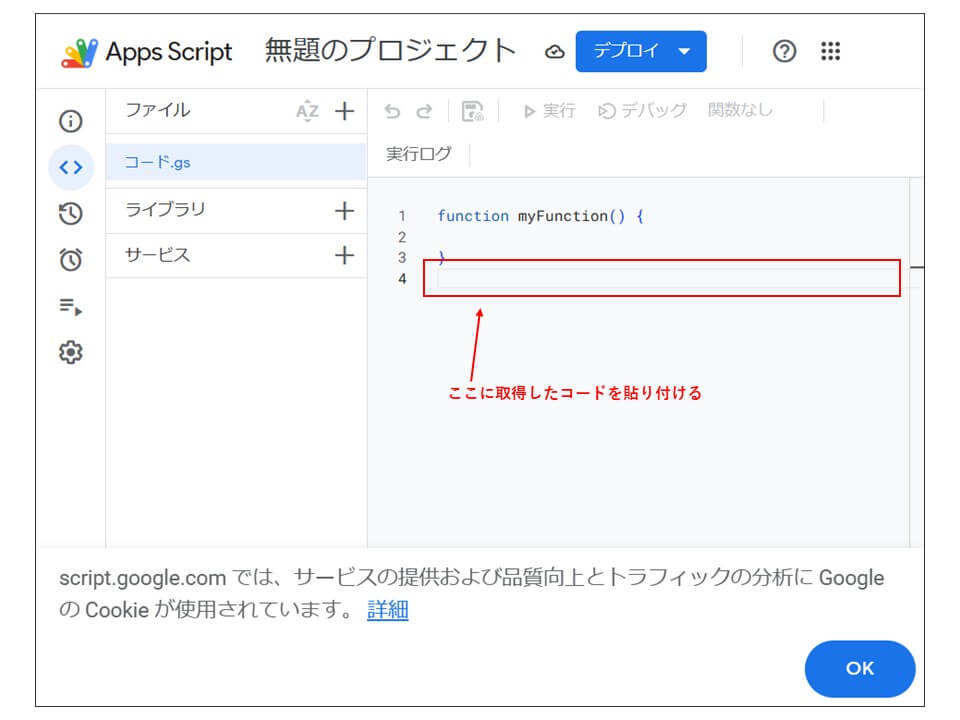Open the デプロイ dropdown button
This screenshot has height=720, width=960.
tap(641, 52)
